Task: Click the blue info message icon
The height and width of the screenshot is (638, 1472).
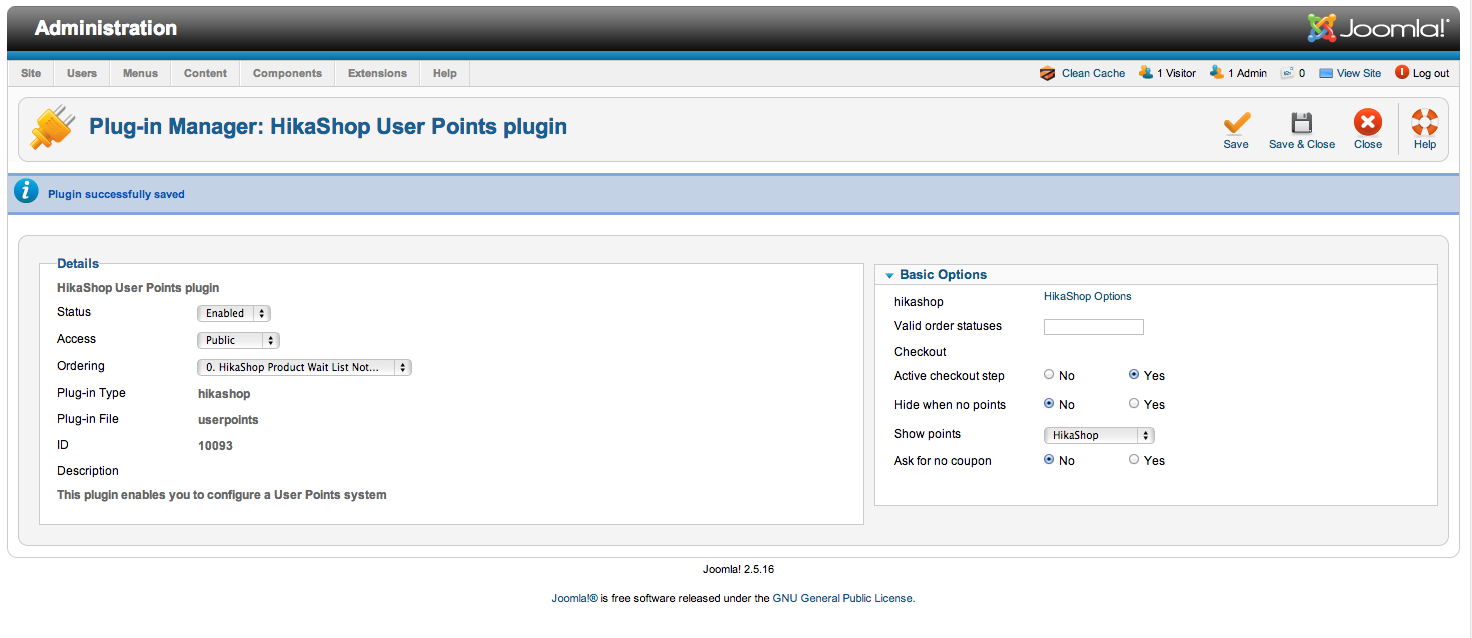Action: pos(26,192)
